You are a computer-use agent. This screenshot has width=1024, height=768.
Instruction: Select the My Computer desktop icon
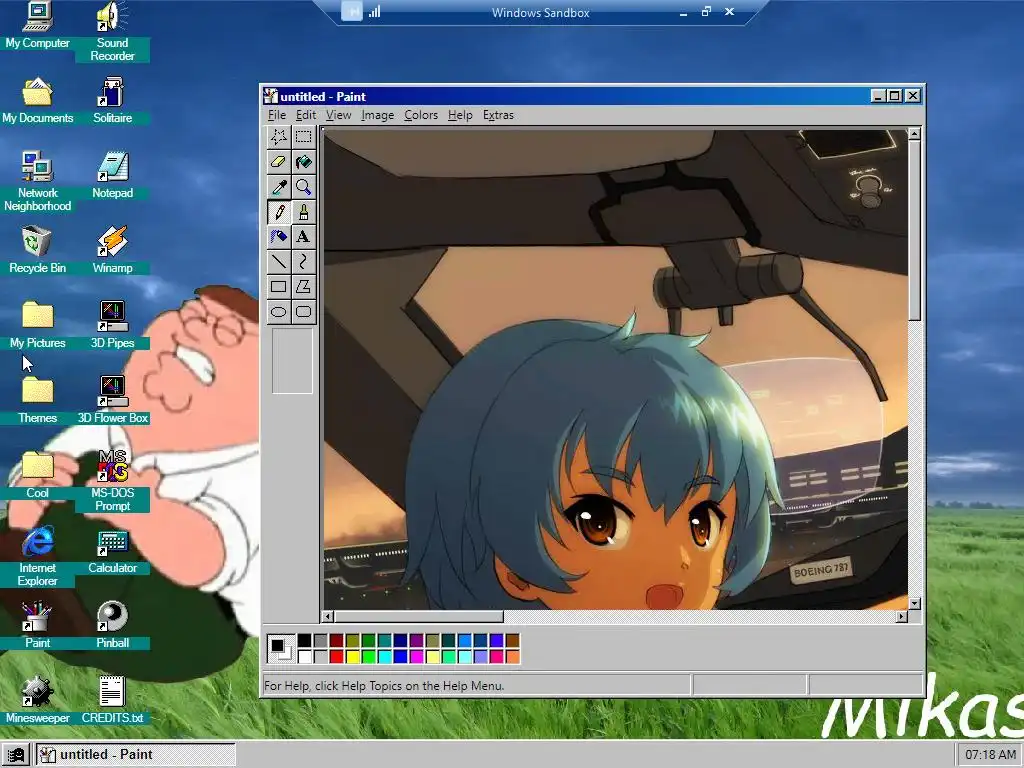tap(37, 26)
